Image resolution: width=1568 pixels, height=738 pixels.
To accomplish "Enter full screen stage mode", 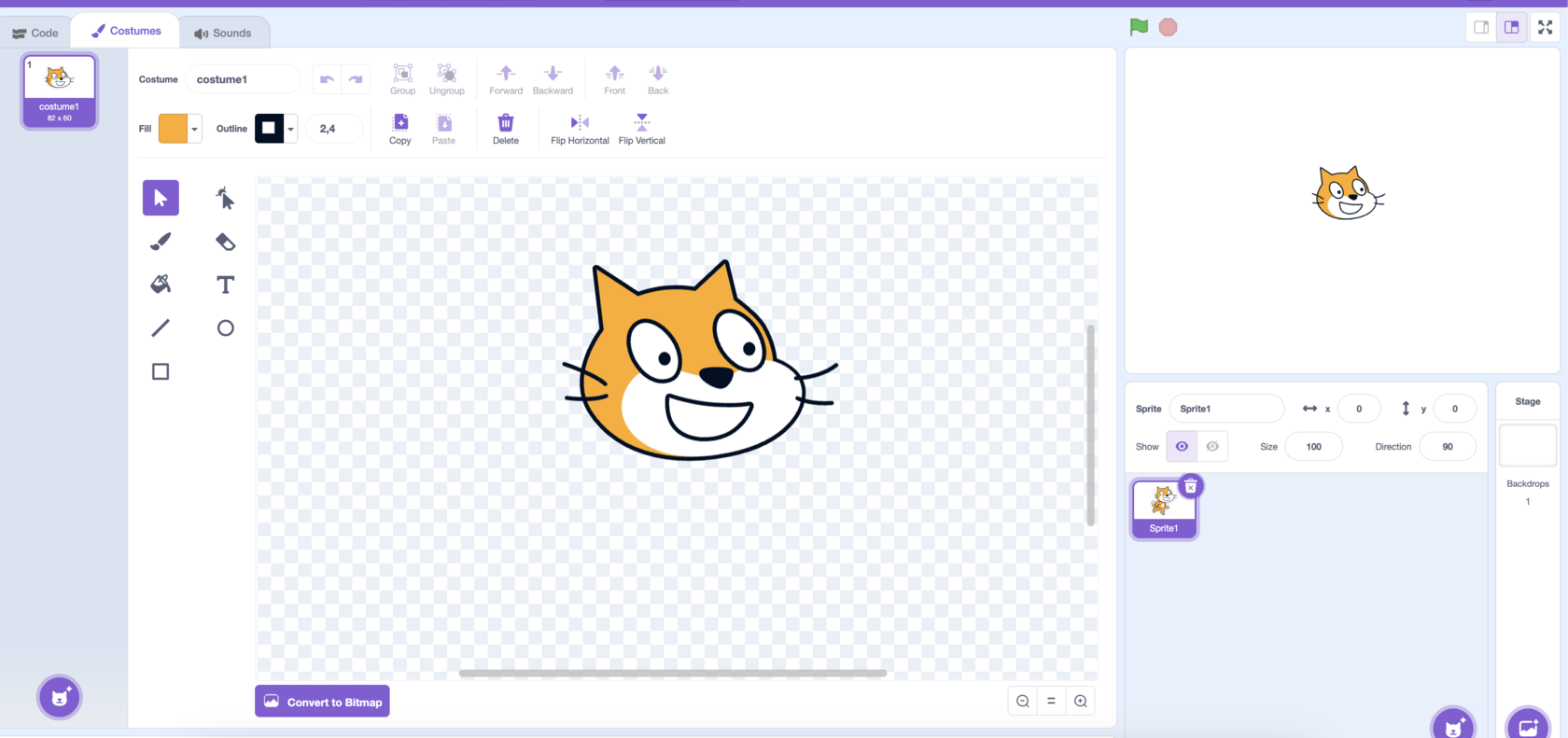I will pos(1546,27).
